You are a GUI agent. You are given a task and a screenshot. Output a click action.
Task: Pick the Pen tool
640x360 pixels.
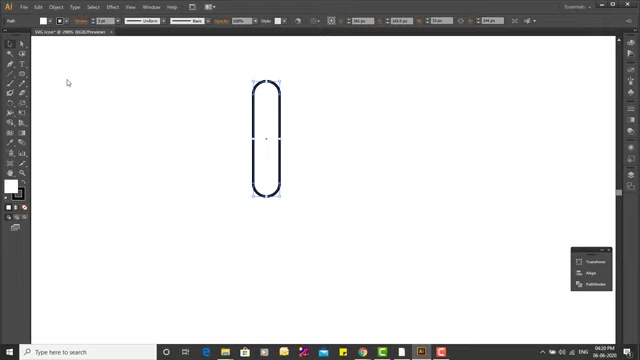tap(10, 64)
